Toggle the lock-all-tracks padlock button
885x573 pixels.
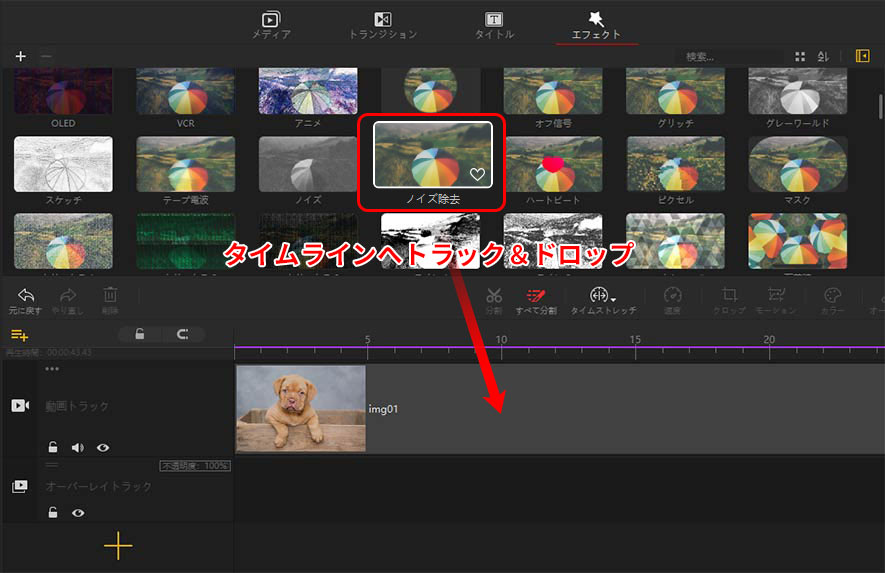point(139,334)
